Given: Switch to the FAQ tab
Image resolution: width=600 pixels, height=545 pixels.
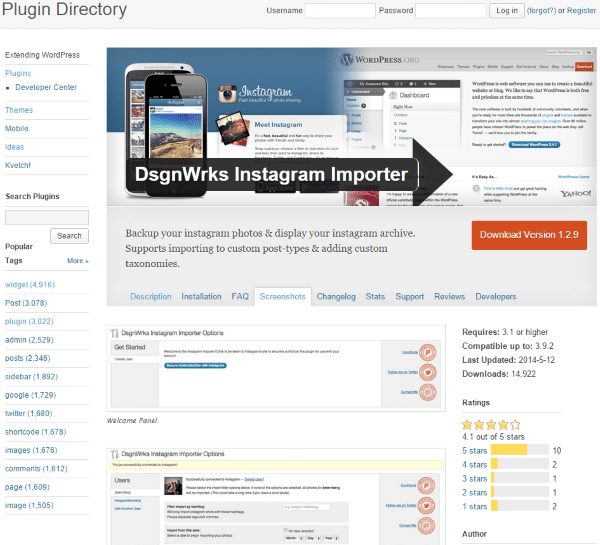Looking at the screenshot, I should click(x=240, y=297).
